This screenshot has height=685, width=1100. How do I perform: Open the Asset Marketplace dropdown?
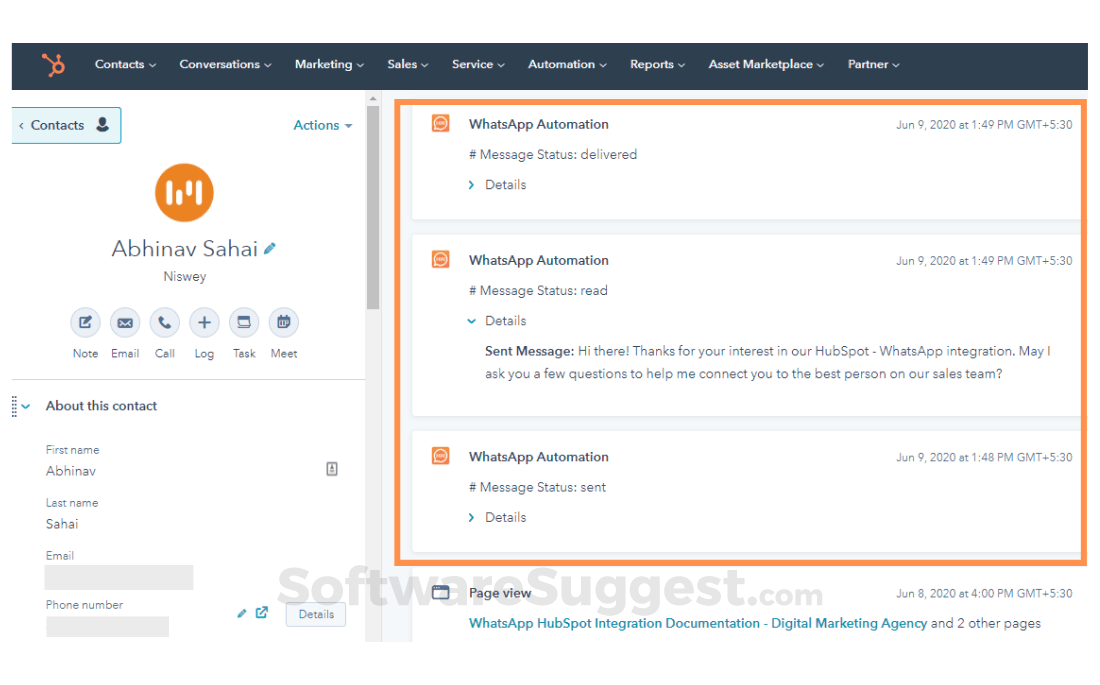(766, 65)
